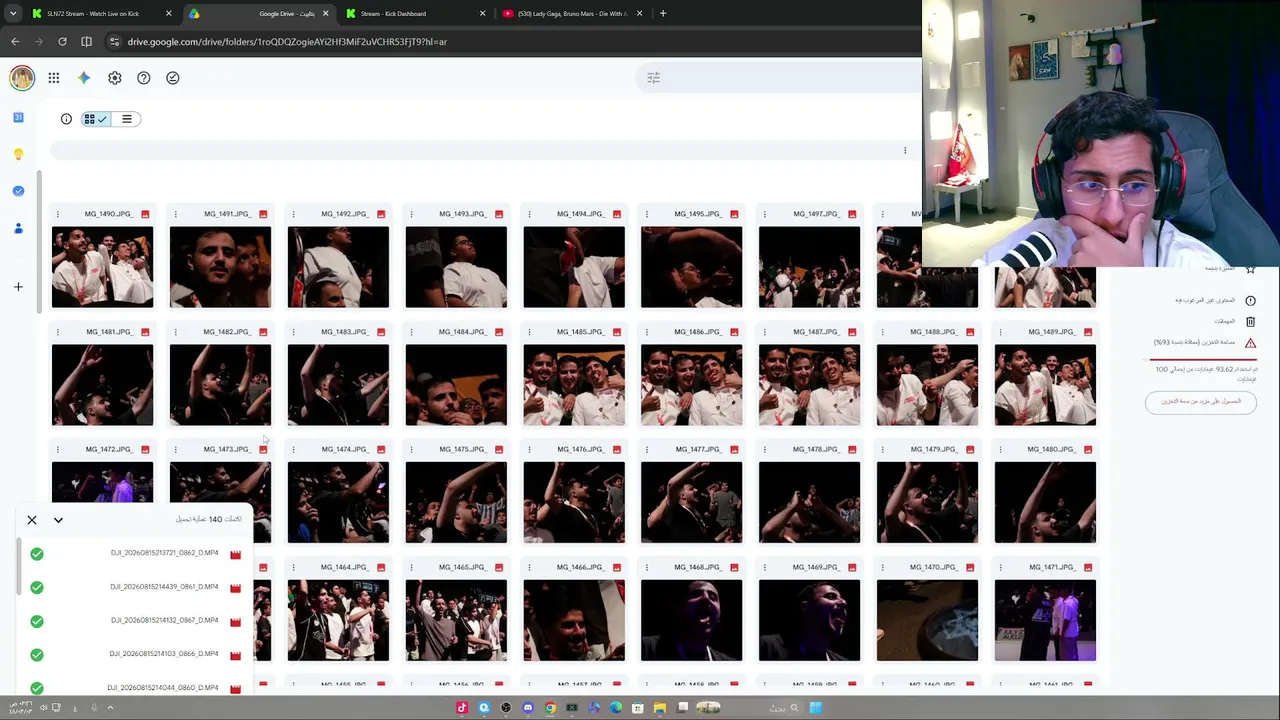Viewport: 1280px width, 720px height.
Task: Open more options for MG_1492.JPG
Action: pyautogui.click(x=293, y=214)
